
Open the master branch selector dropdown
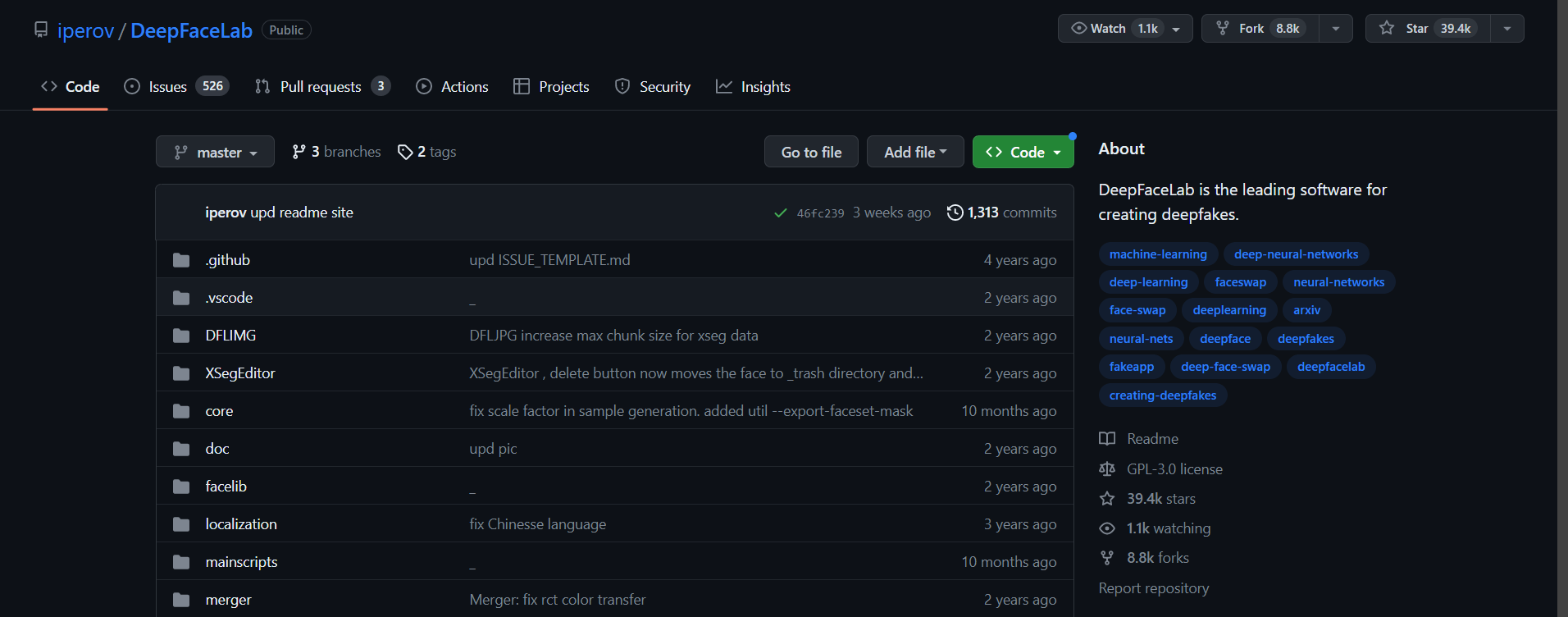215,152
